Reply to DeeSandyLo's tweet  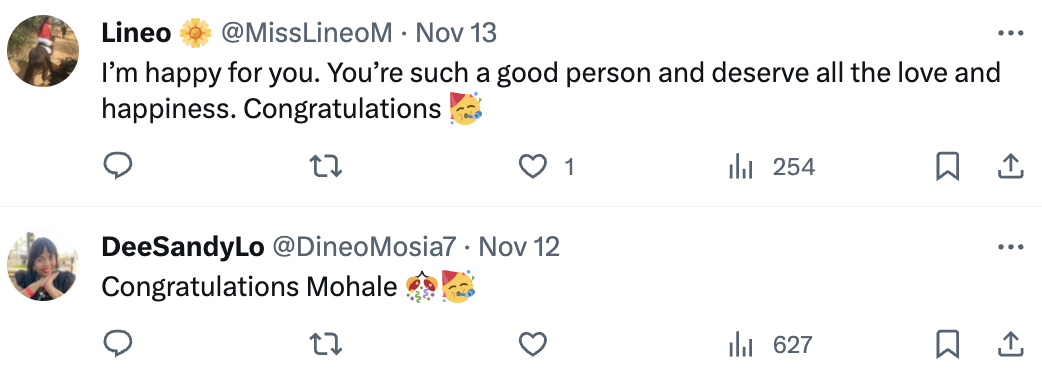pyautogui.click(x=118, y=344)
